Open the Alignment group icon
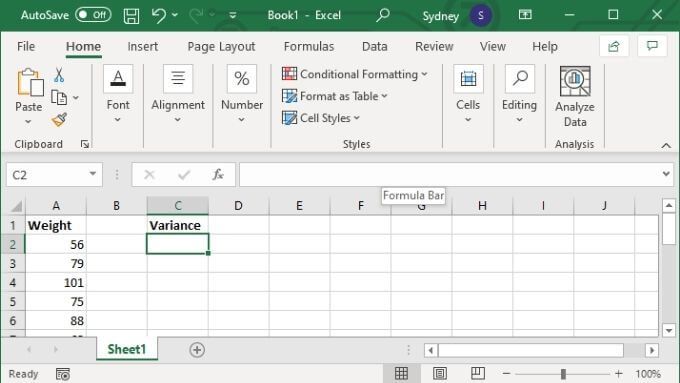The height and width of the screenshot is (383, 680). (178, 79)
